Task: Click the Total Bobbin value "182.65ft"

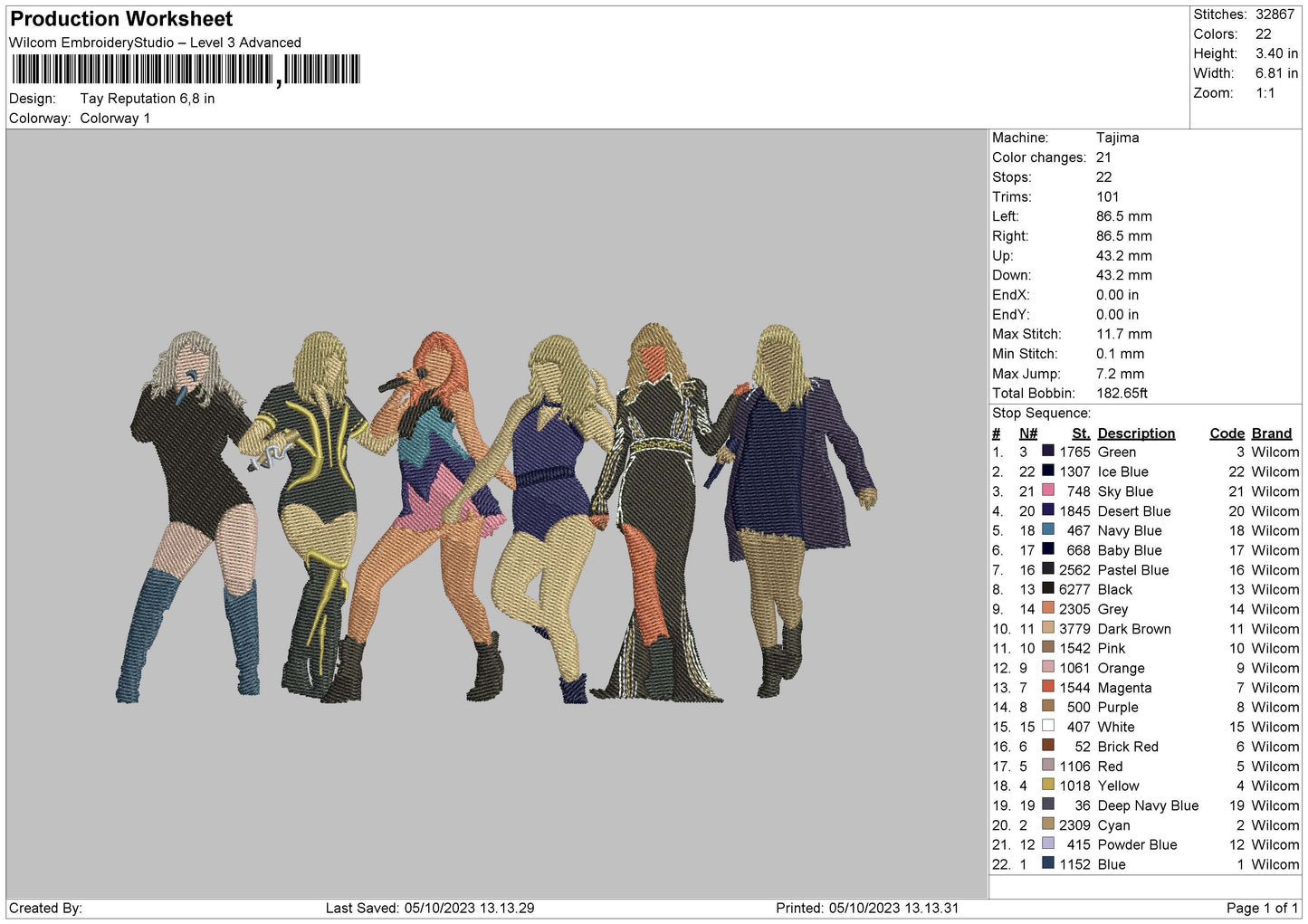Action: tap(1122, 394)
